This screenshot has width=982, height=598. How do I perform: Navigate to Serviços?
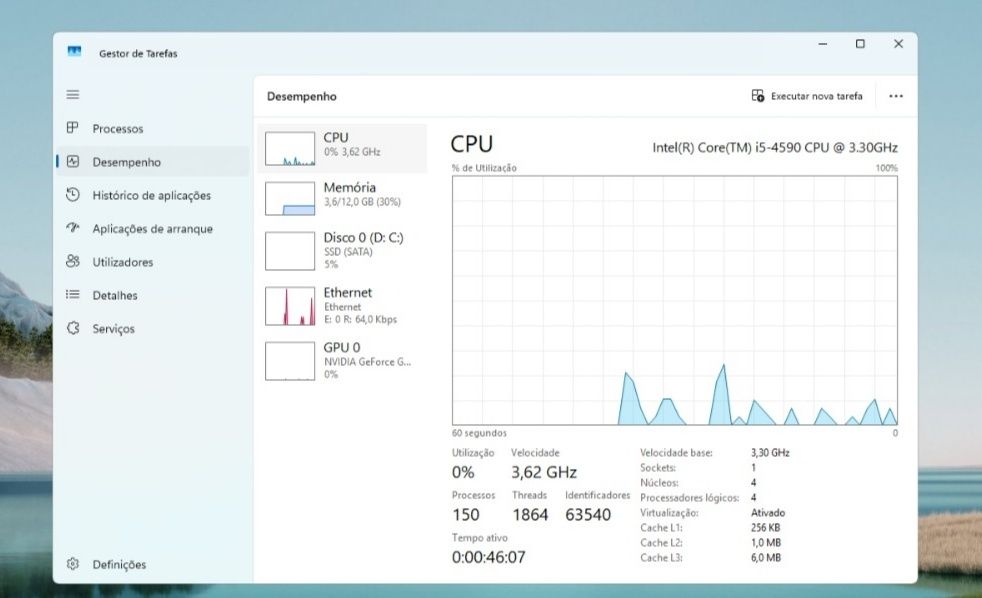(x=153, y=328)
